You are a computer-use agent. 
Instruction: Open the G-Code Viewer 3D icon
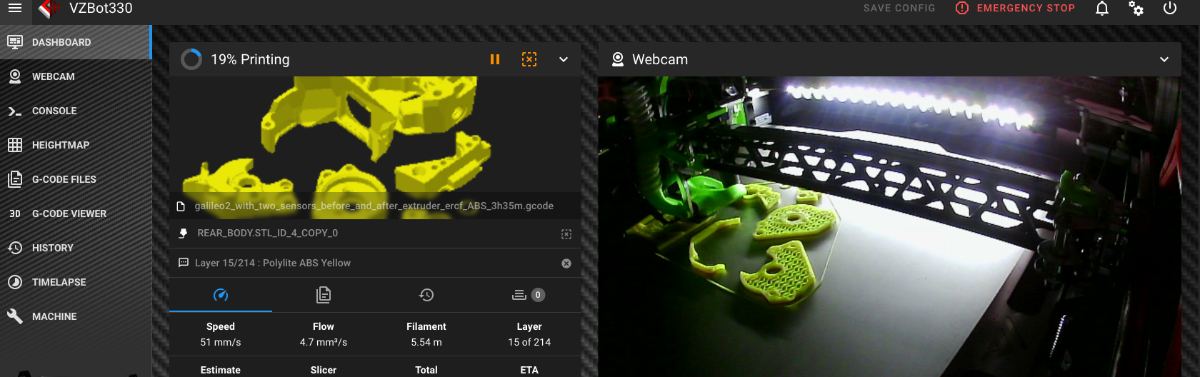tap(15, 214)
